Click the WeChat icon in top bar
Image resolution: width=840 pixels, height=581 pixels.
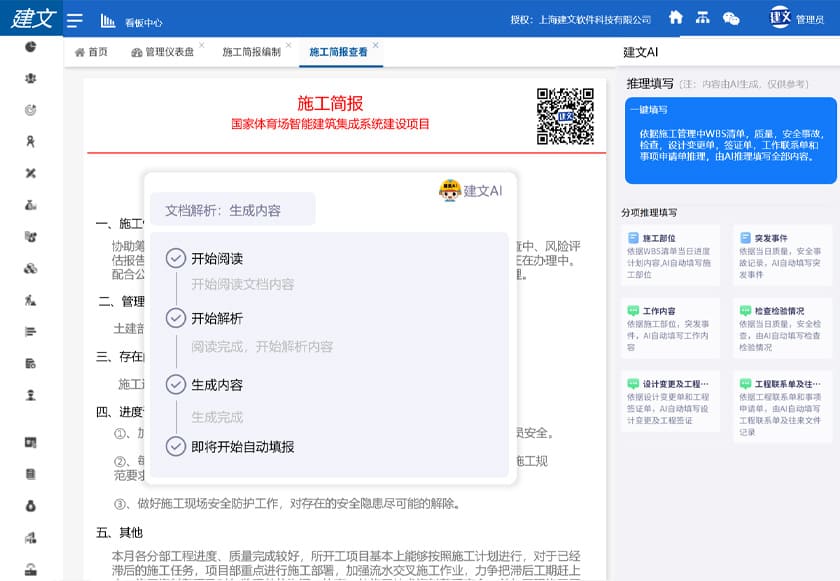click(x=731, y=18)
